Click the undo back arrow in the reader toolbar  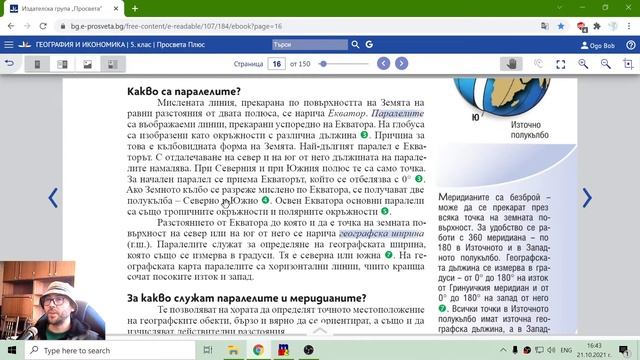point(9,64)
